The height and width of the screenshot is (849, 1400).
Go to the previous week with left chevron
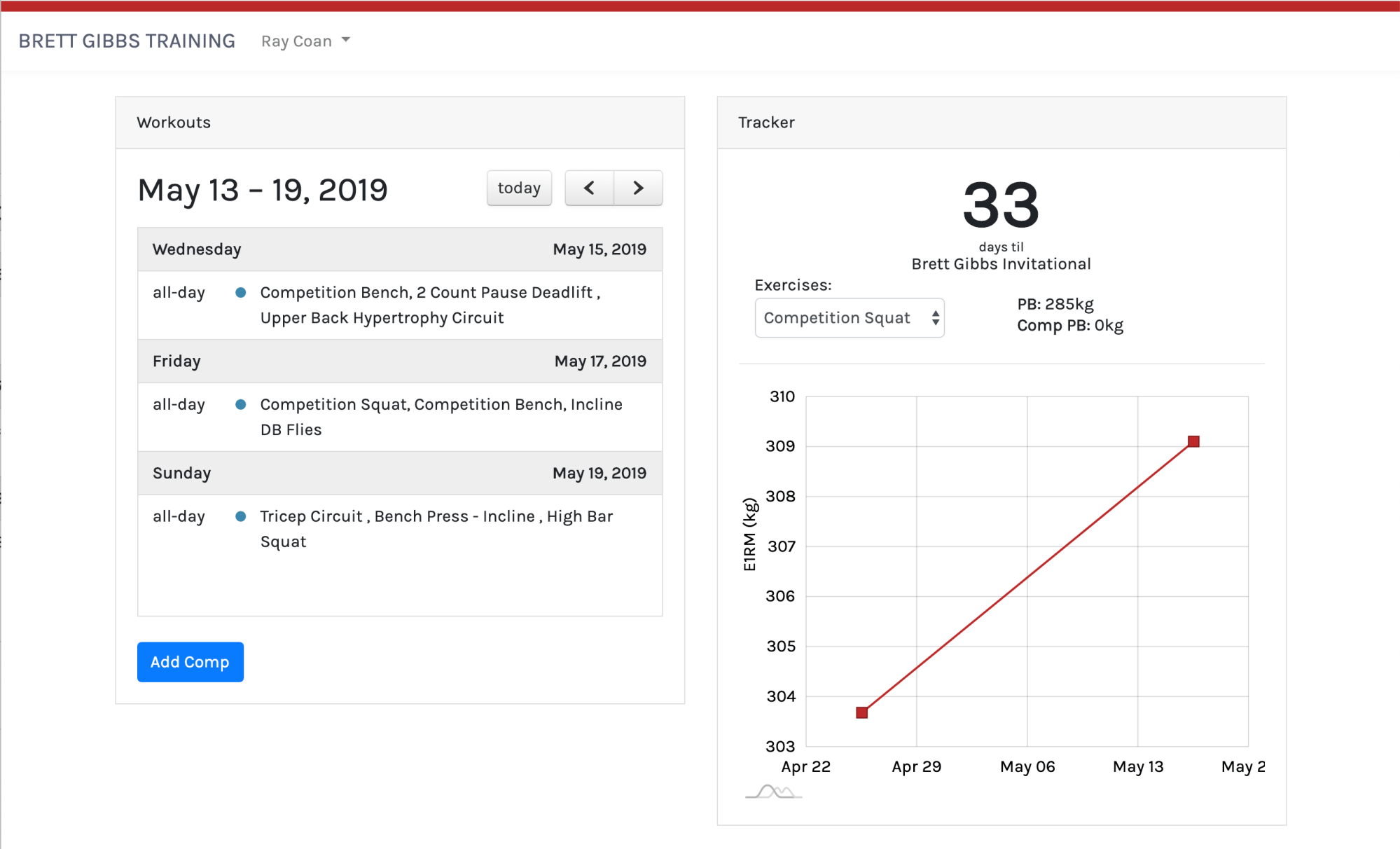click(x=589, y=188)
